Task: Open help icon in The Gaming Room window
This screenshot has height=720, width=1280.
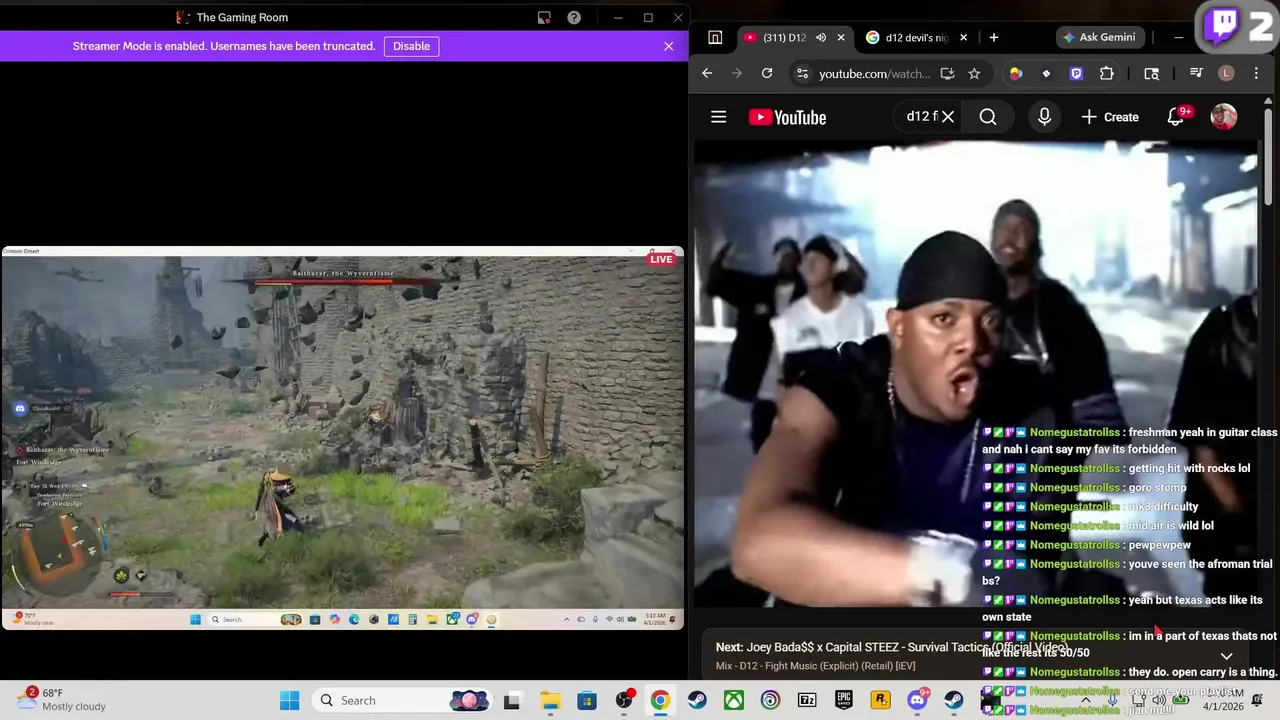Action: point(574,17)
